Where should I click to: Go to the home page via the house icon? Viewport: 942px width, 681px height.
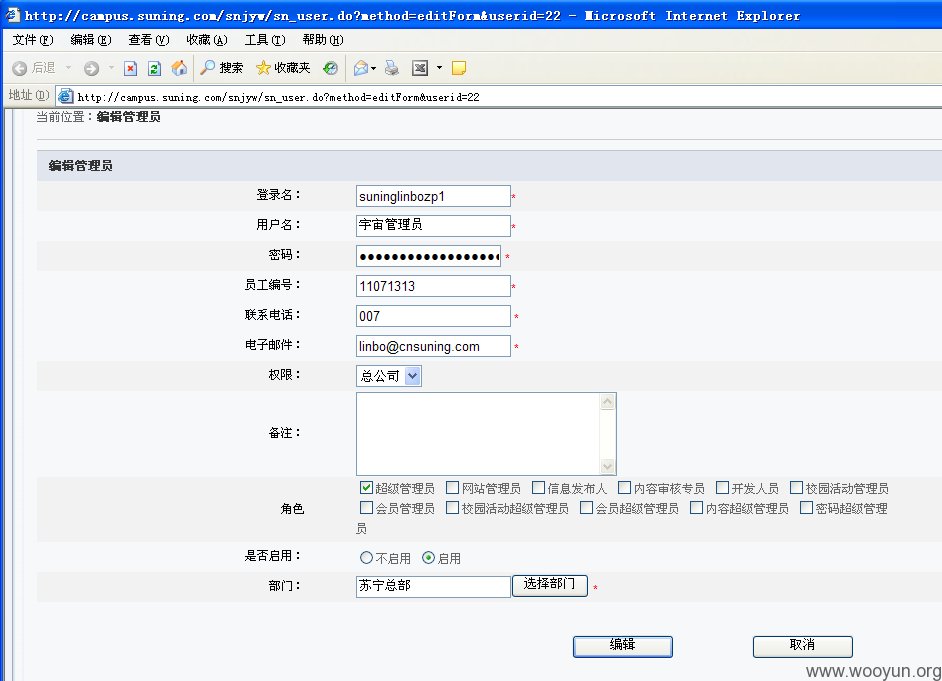tap(179, 68)
